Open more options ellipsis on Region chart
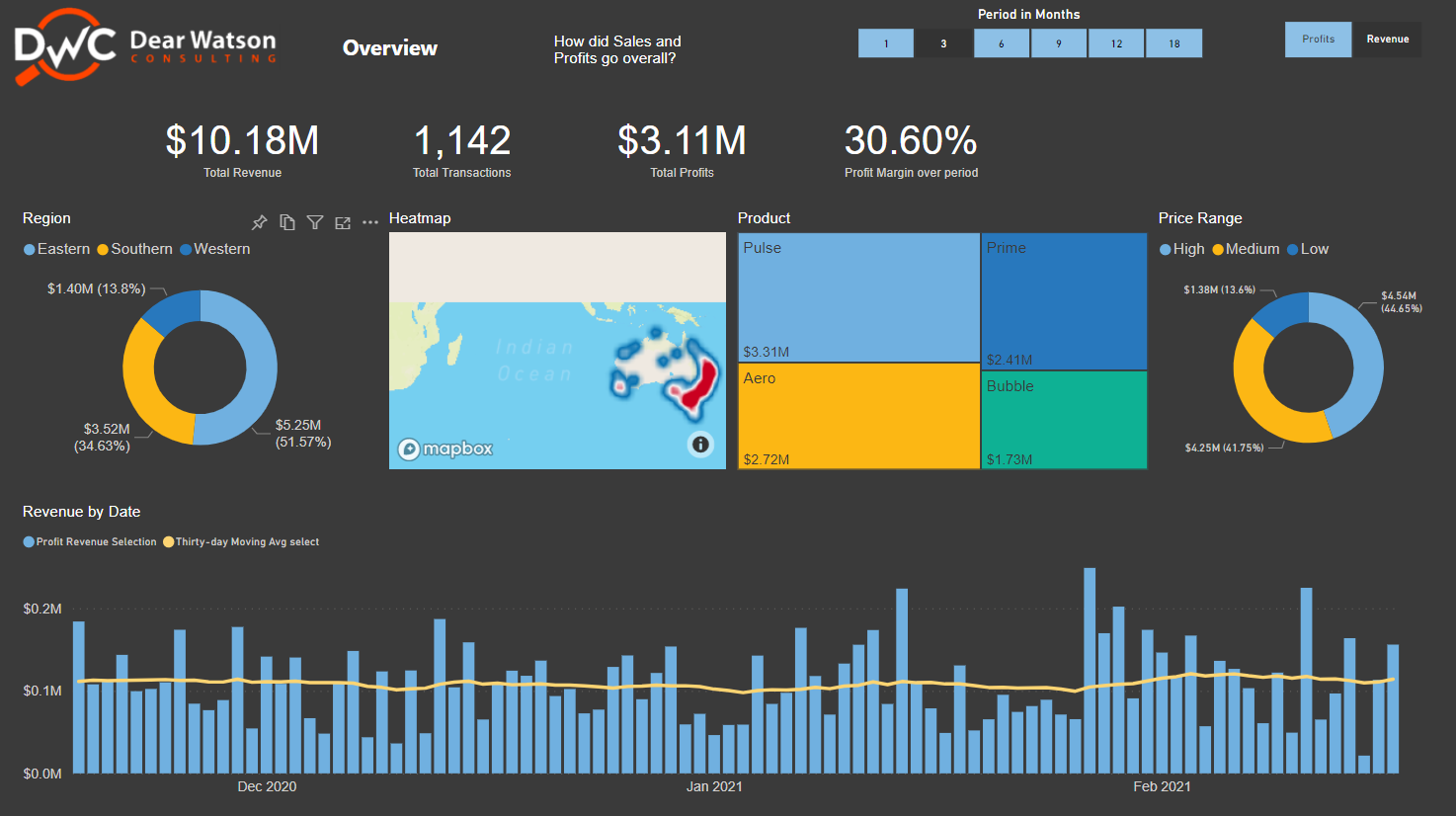This screenshot has width=1456, height=816. click(x=370, y=222)
